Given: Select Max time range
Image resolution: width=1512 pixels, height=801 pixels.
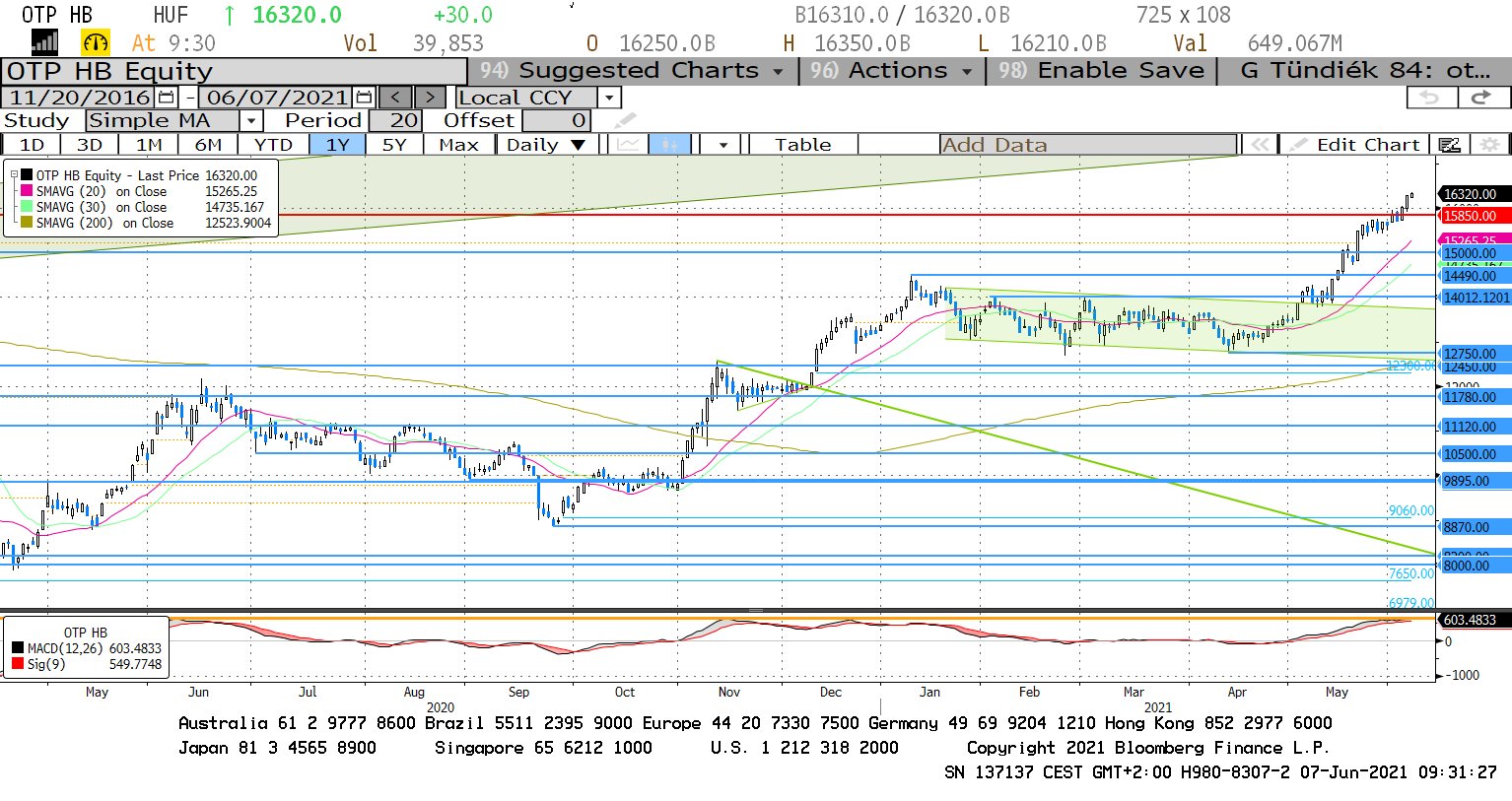Looking at the screenshot, I should [458, 145].
